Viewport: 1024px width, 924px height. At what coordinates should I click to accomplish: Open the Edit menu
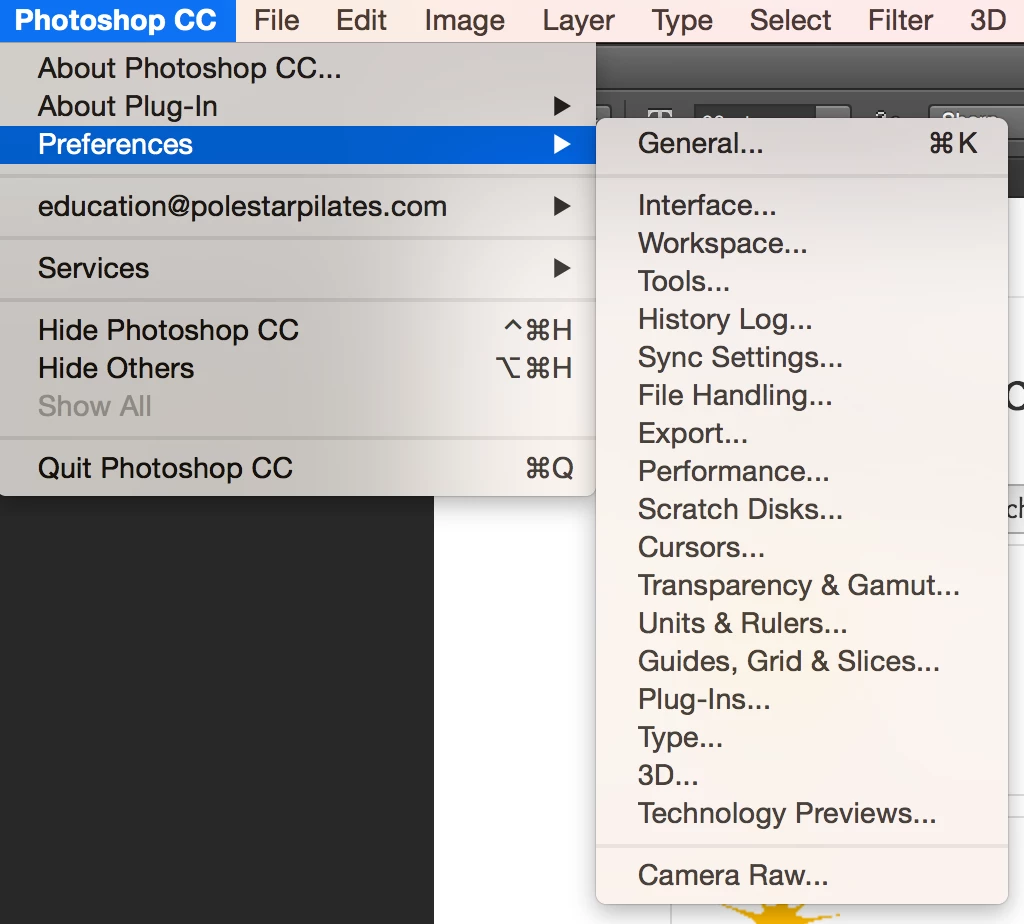(x=361, y=20)
